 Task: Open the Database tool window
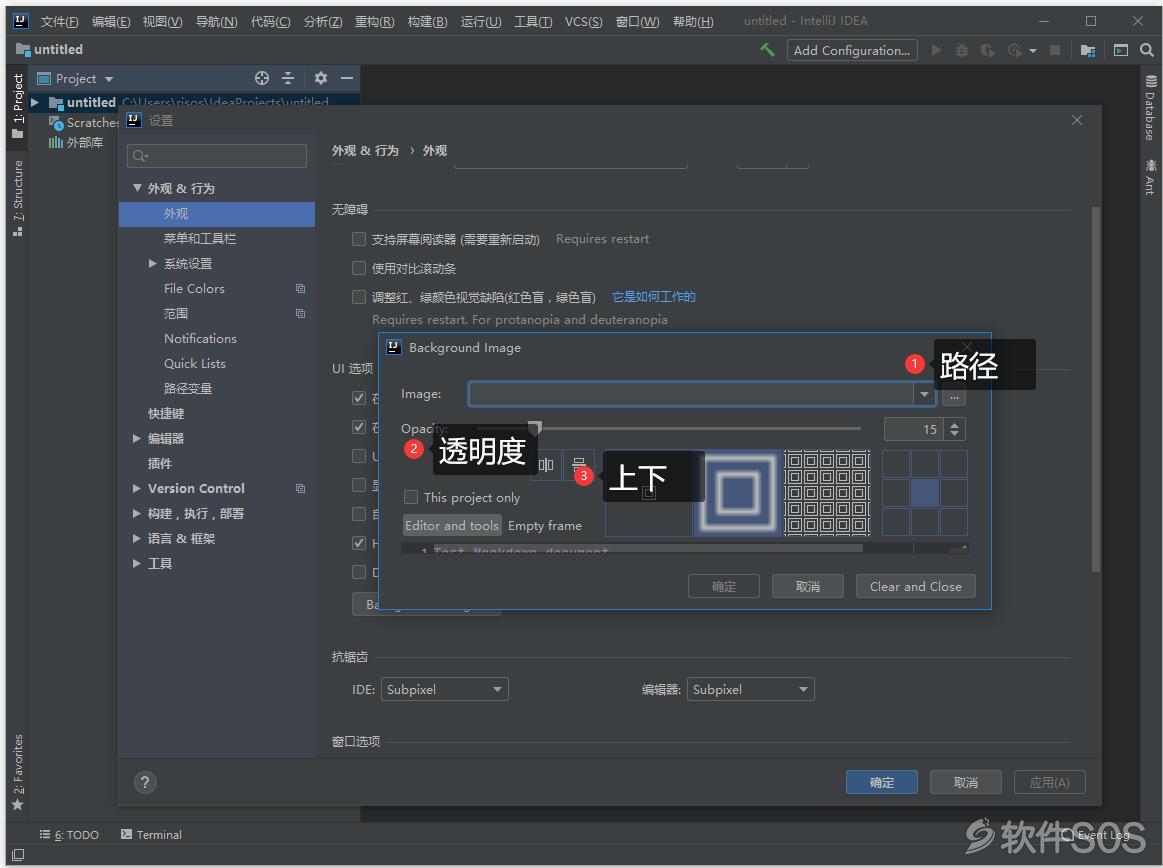point(1150,107)
